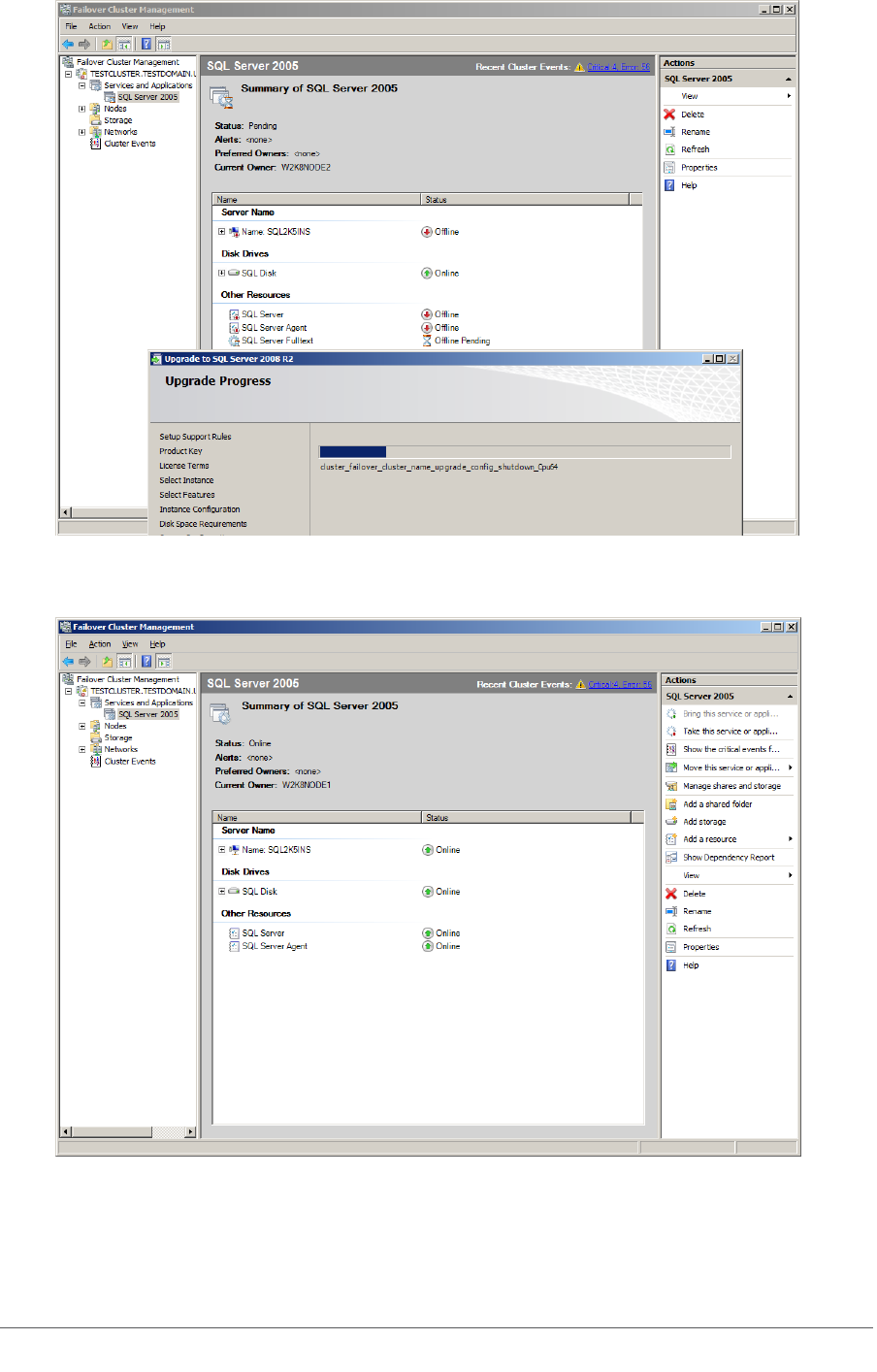Click the Forward arrow in the Status Online window toolbar
This screenshot has height=1372, width=877.
(x=84, y=662)
